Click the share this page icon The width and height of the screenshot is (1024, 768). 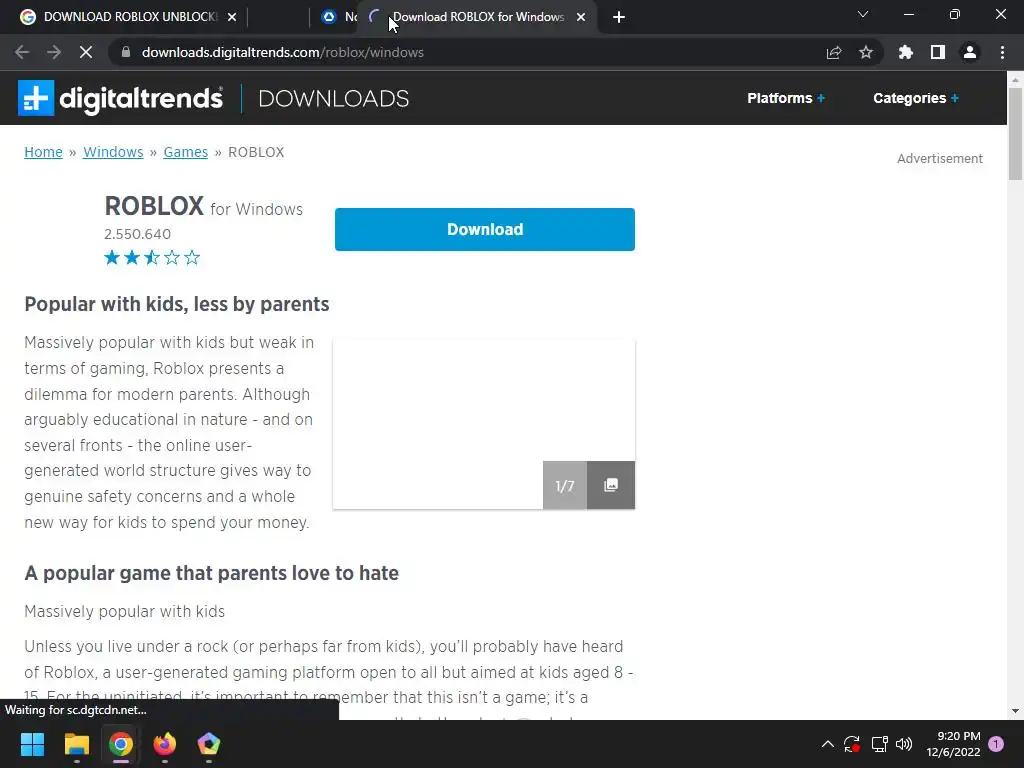tap(834, 52)
